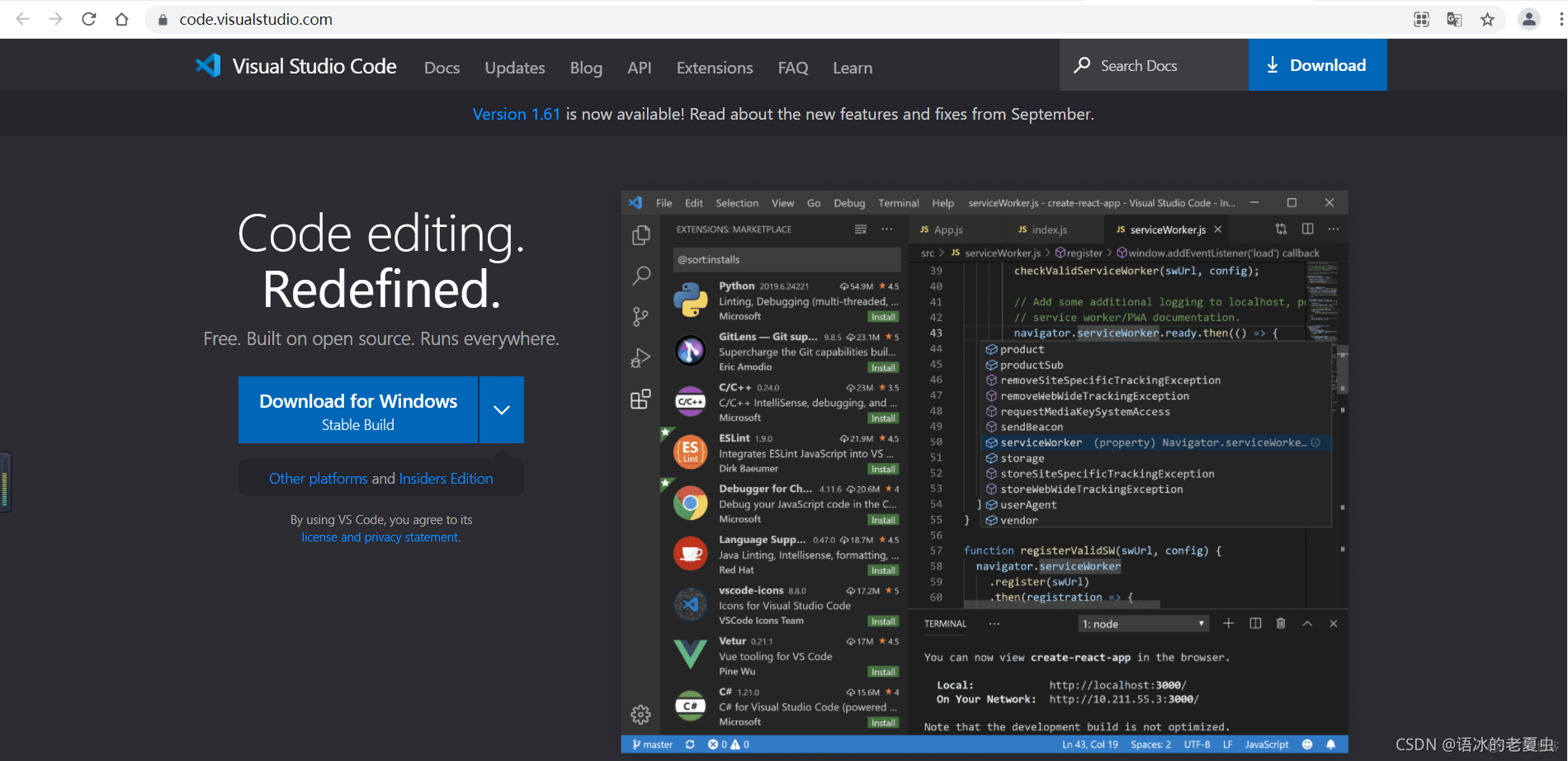
Task: Click the blue Download button in header
Action: click(x=1317, y=65)
